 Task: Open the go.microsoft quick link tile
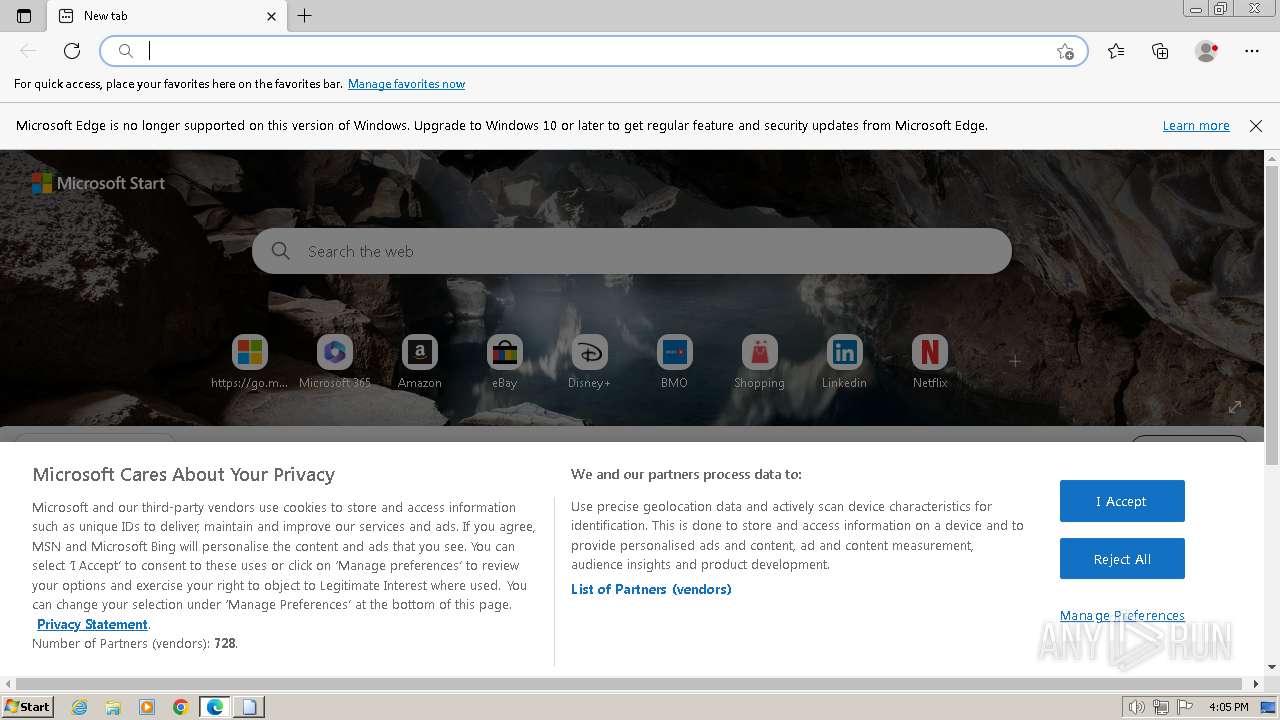tap(250, 362)
